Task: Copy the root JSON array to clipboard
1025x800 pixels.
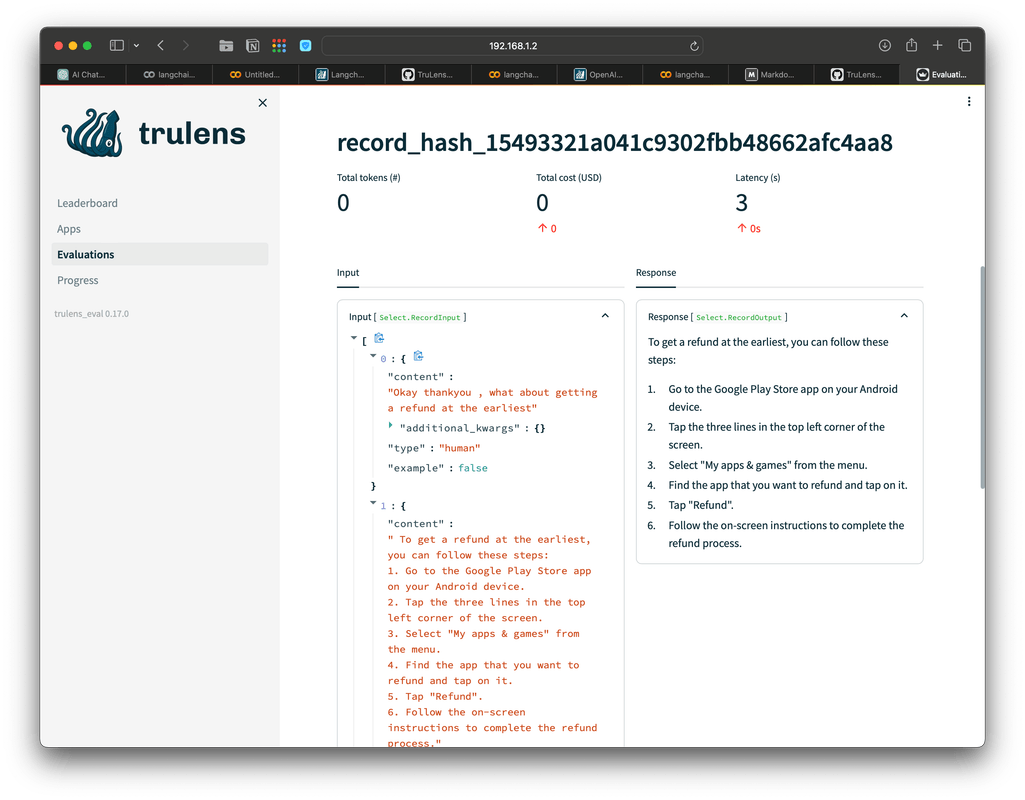Action: 379,340
